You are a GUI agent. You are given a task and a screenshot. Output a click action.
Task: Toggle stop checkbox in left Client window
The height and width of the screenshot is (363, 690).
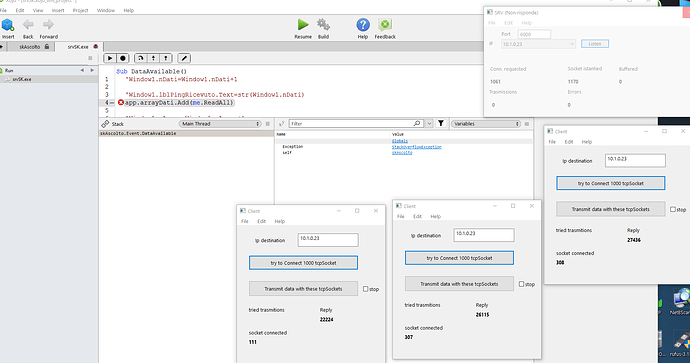click(366, 289)
